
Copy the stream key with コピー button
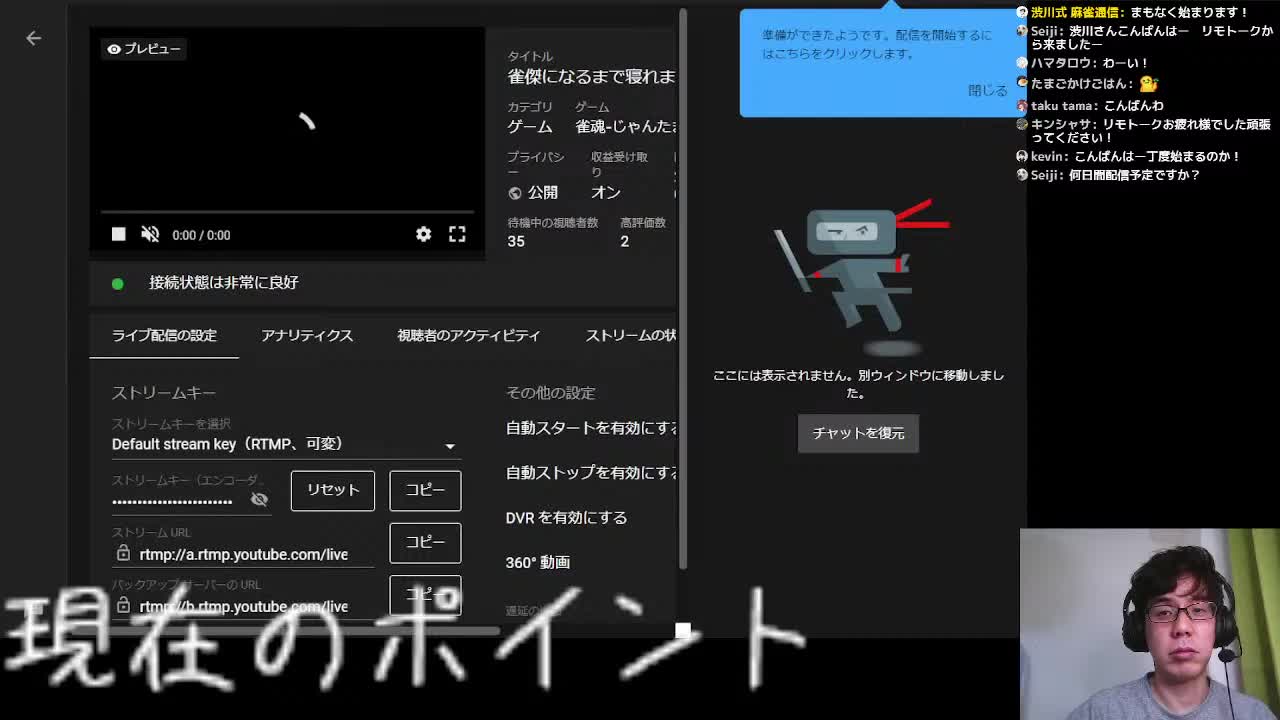click(425, 490)
